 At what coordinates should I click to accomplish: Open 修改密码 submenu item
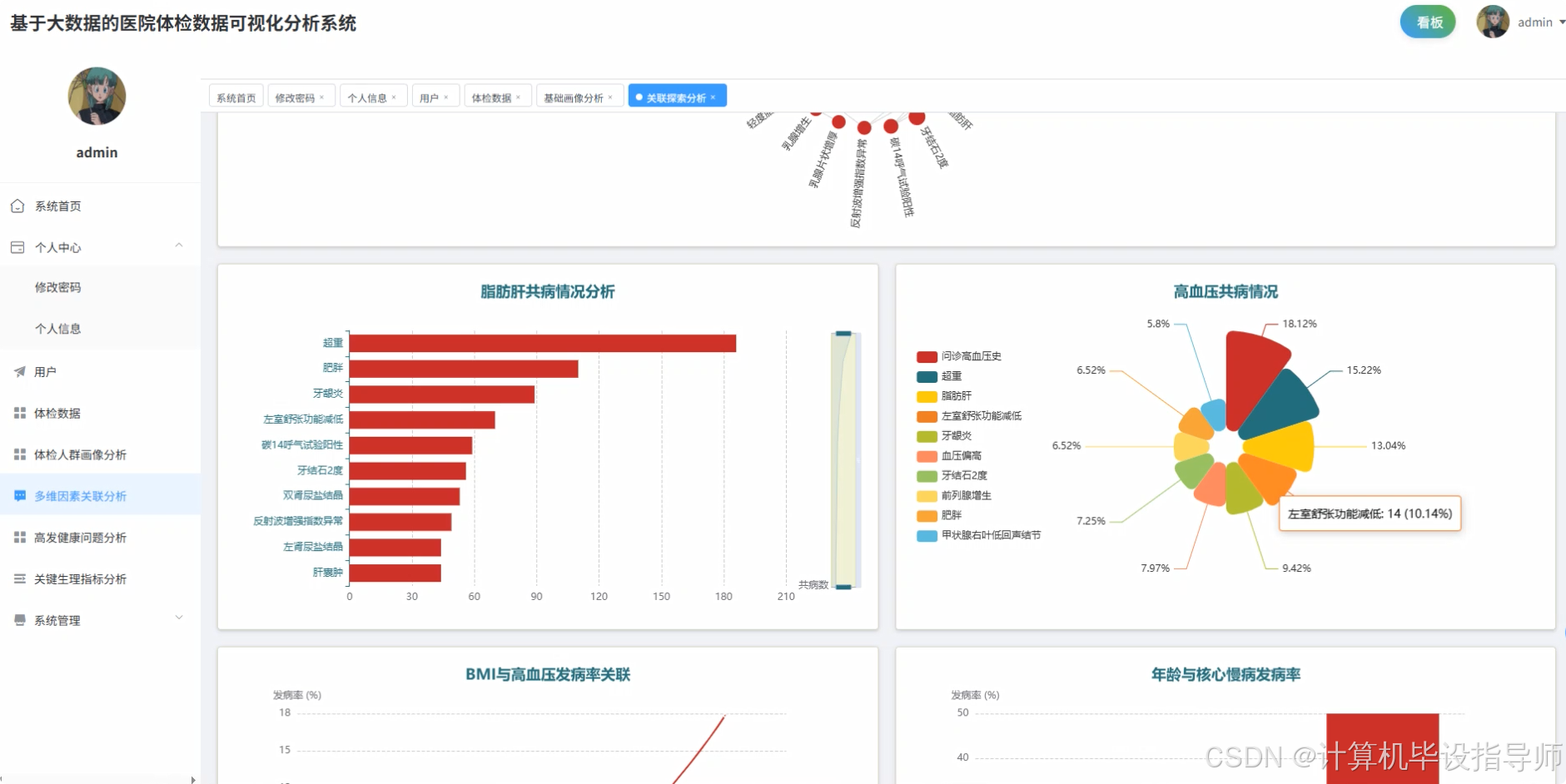[100, 287]
